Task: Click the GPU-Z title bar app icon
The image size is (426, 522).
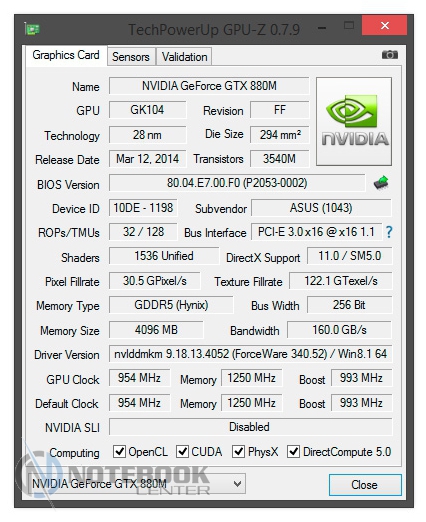Action: (32, 29)
